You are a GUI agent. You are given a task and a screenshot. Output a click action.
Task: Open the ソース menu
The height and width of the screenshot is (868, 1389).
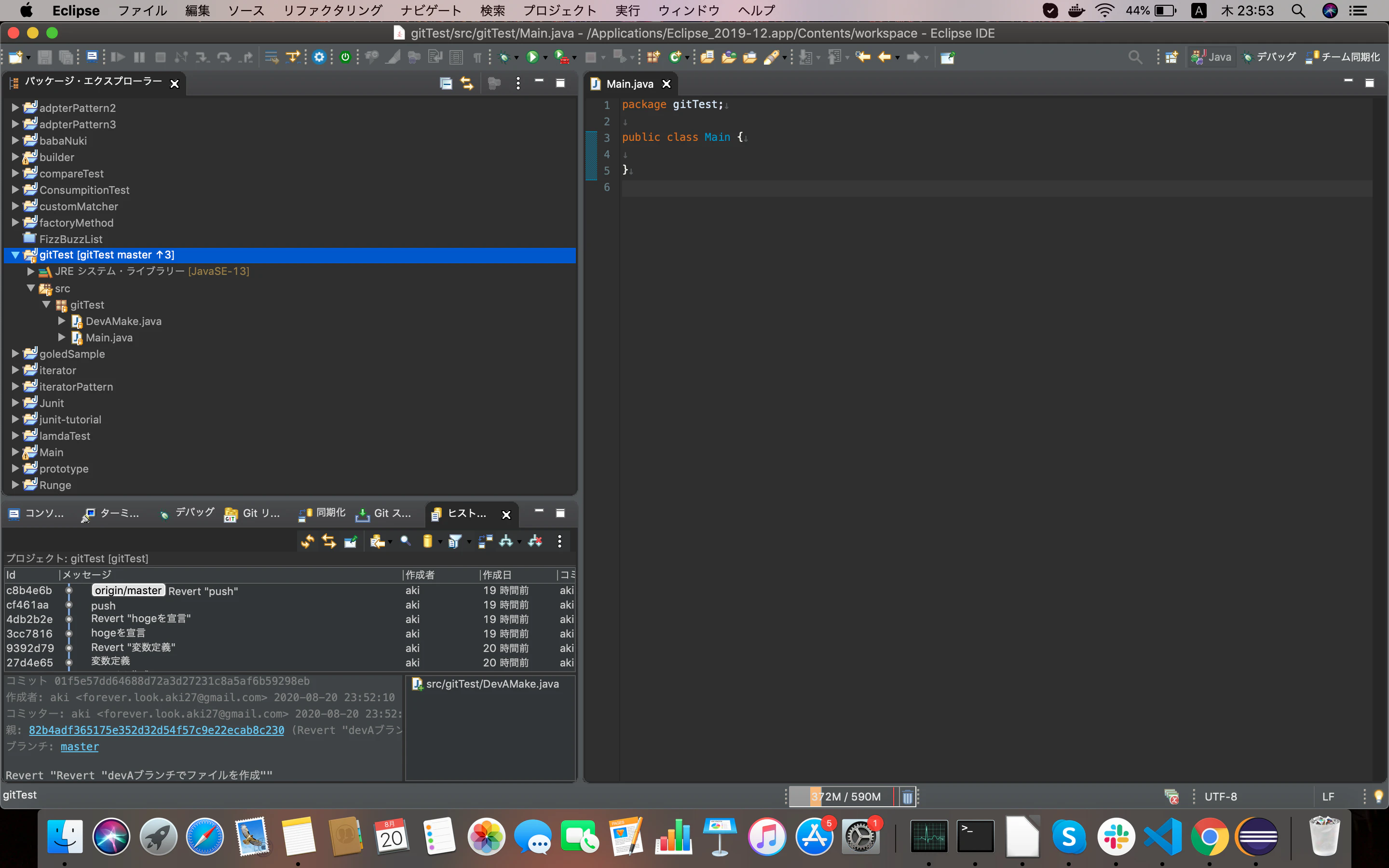coord(246,10)
